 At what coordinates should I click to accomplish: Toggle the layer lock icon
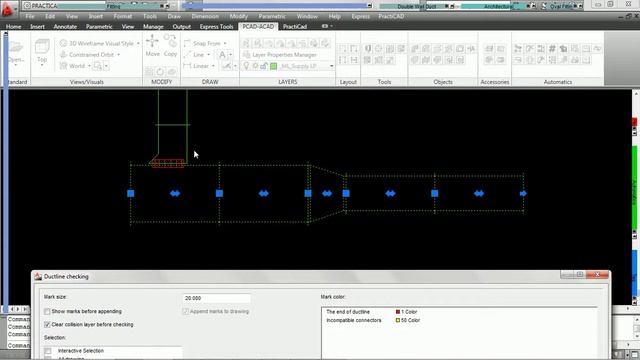tap(264, 66)
